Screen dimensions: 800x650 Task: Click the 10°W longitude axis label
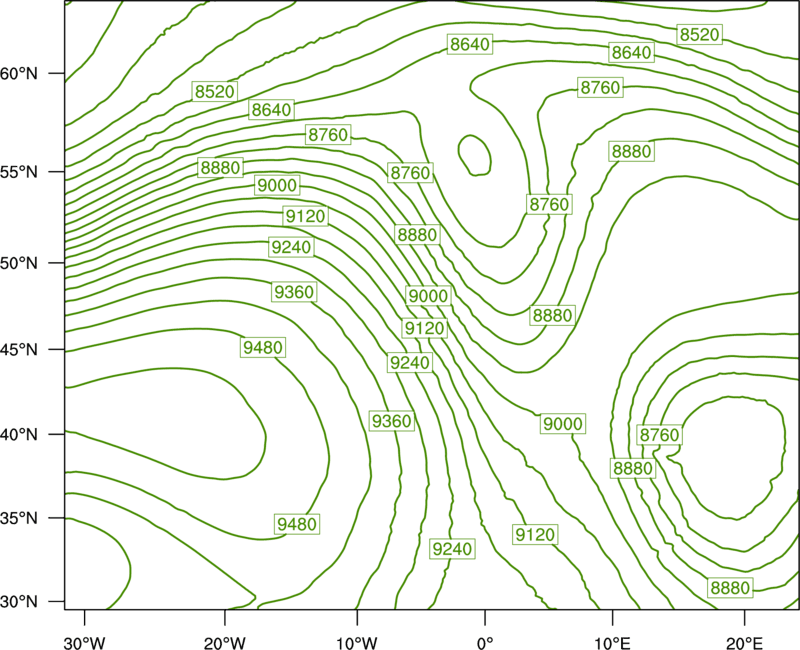click(356, 642)
